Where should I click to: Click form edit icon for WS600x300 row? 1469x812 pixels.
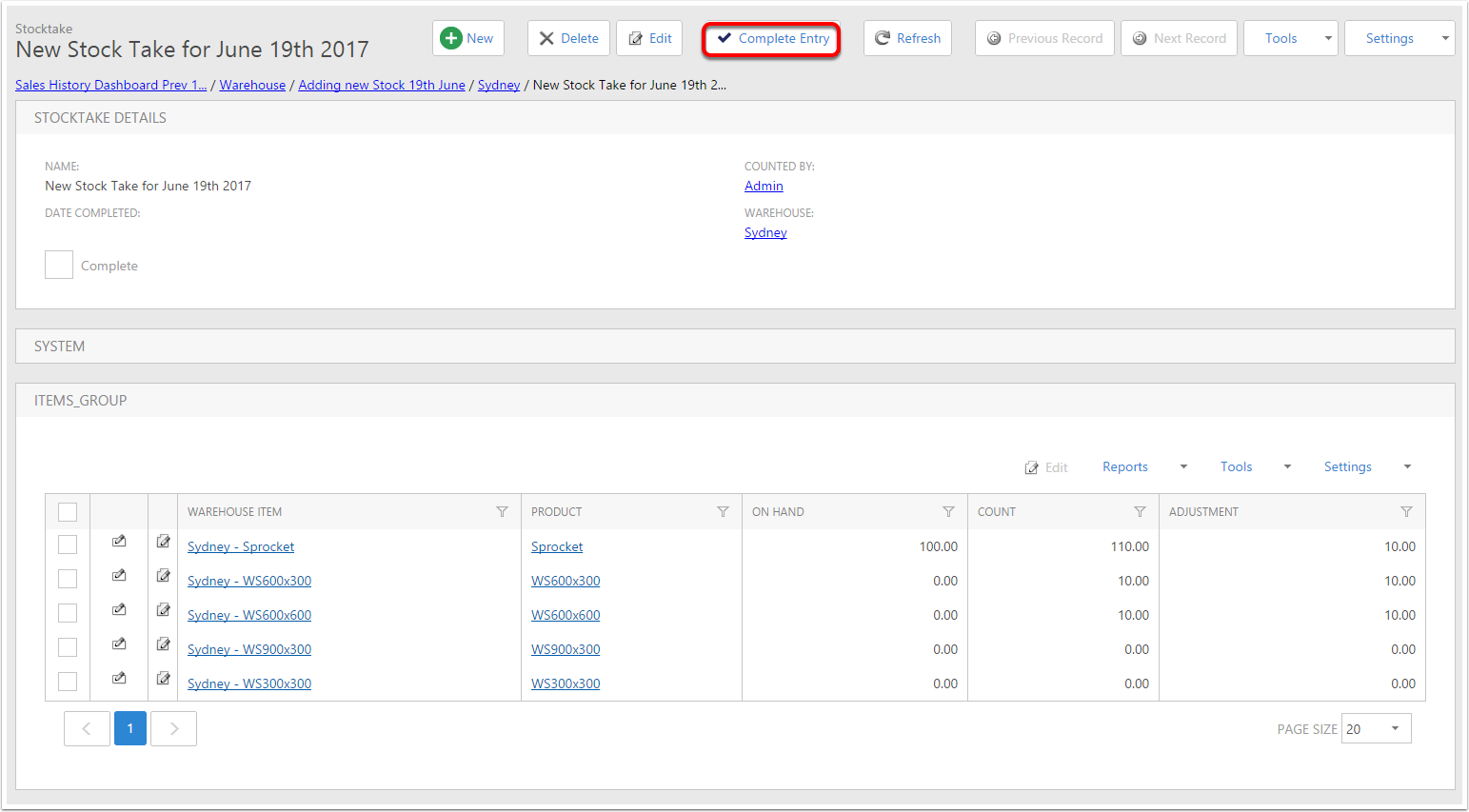point(164,576)
